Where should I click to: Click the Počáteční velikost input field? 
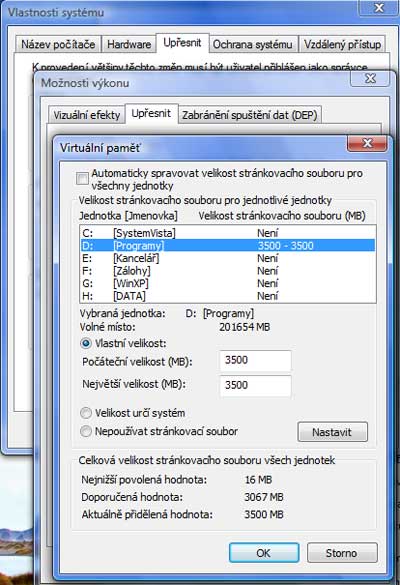[x=256, y=361]
